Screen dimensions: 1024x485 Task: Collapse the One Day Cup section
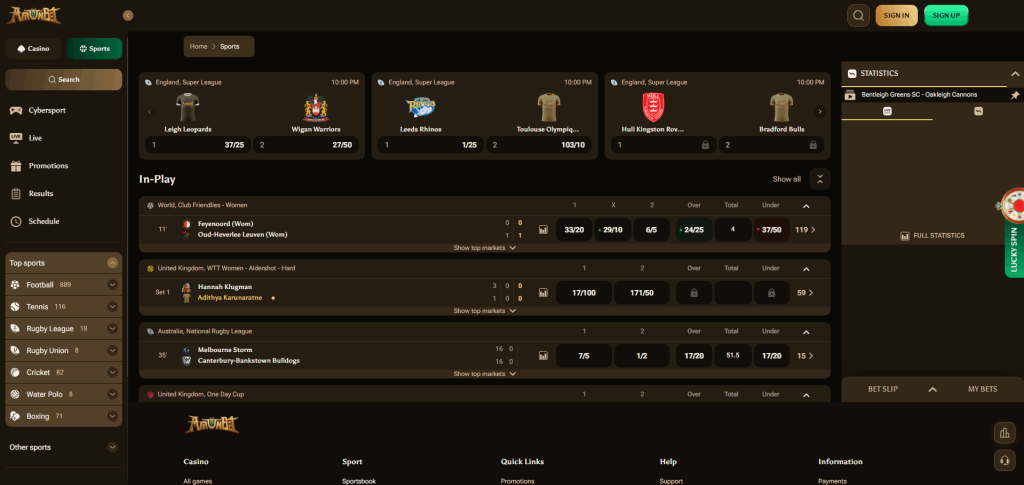pyautogui.click(x=806, y=395)
